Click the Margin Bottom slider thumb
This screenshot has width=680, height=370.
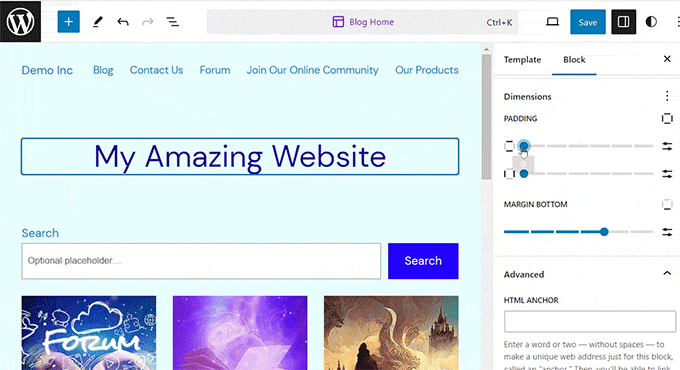604,232
